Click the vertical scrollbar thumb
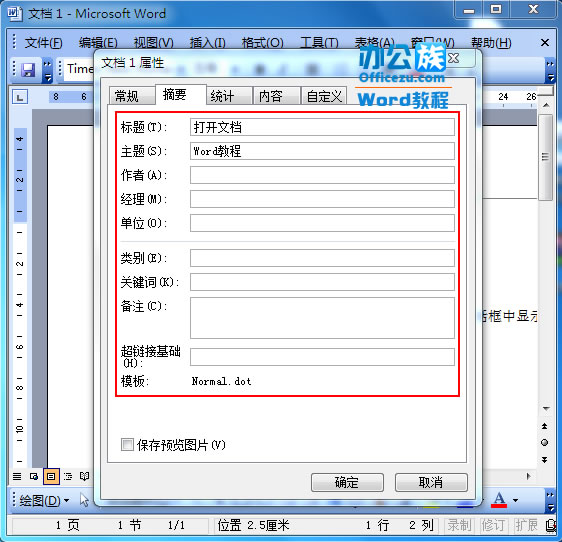Screen dimensions: 562x542 pos(545,157)
